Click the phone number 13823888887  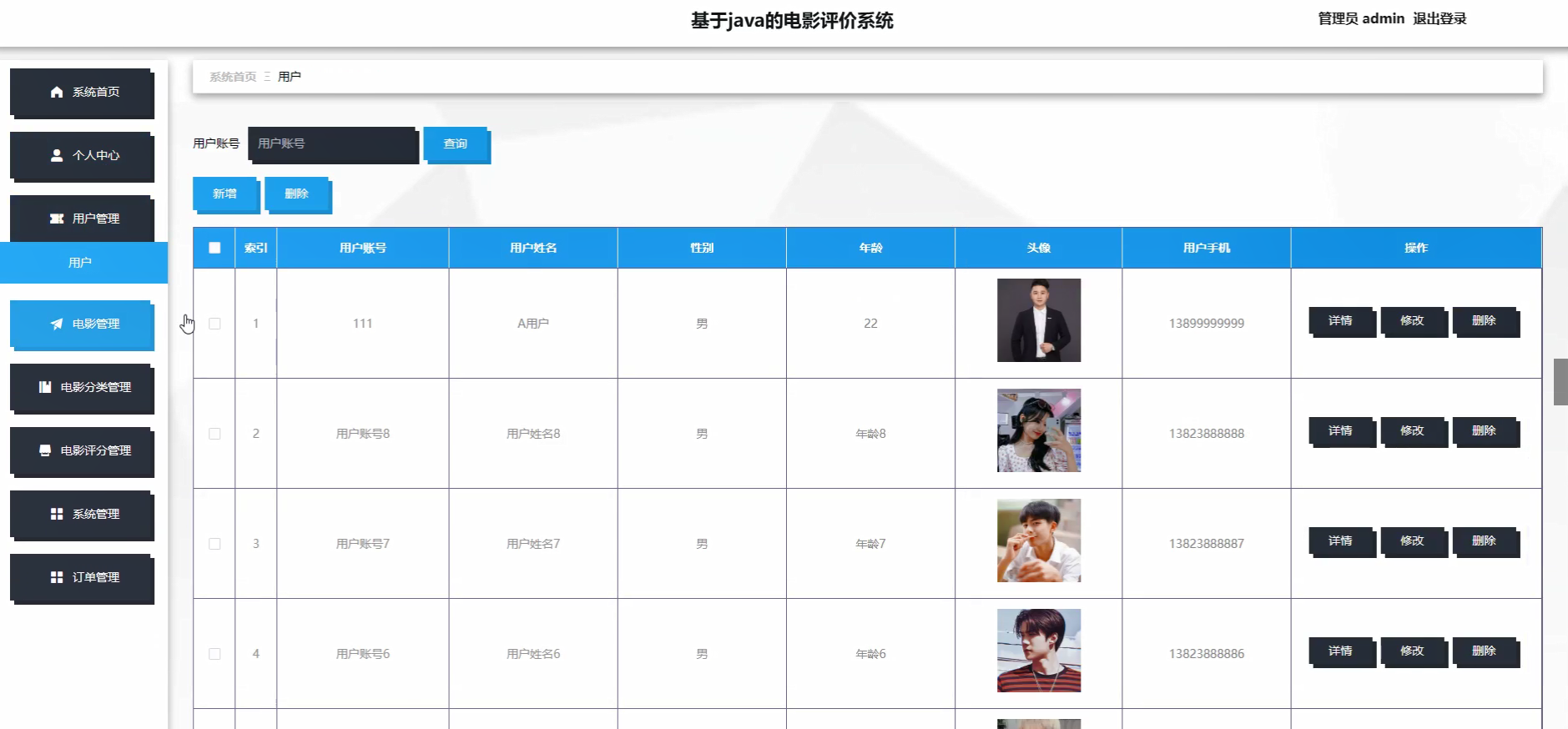[x=1207, y=544]
